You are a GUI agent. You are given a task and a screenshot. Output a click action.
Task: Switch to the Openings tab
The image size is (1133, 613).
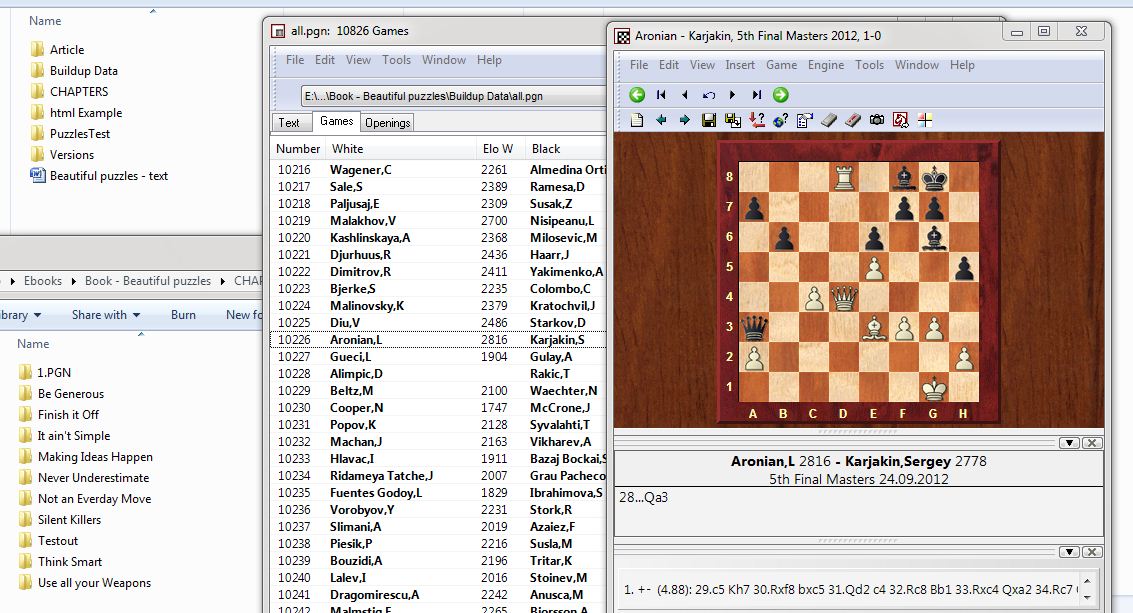[x=387, y=123]
